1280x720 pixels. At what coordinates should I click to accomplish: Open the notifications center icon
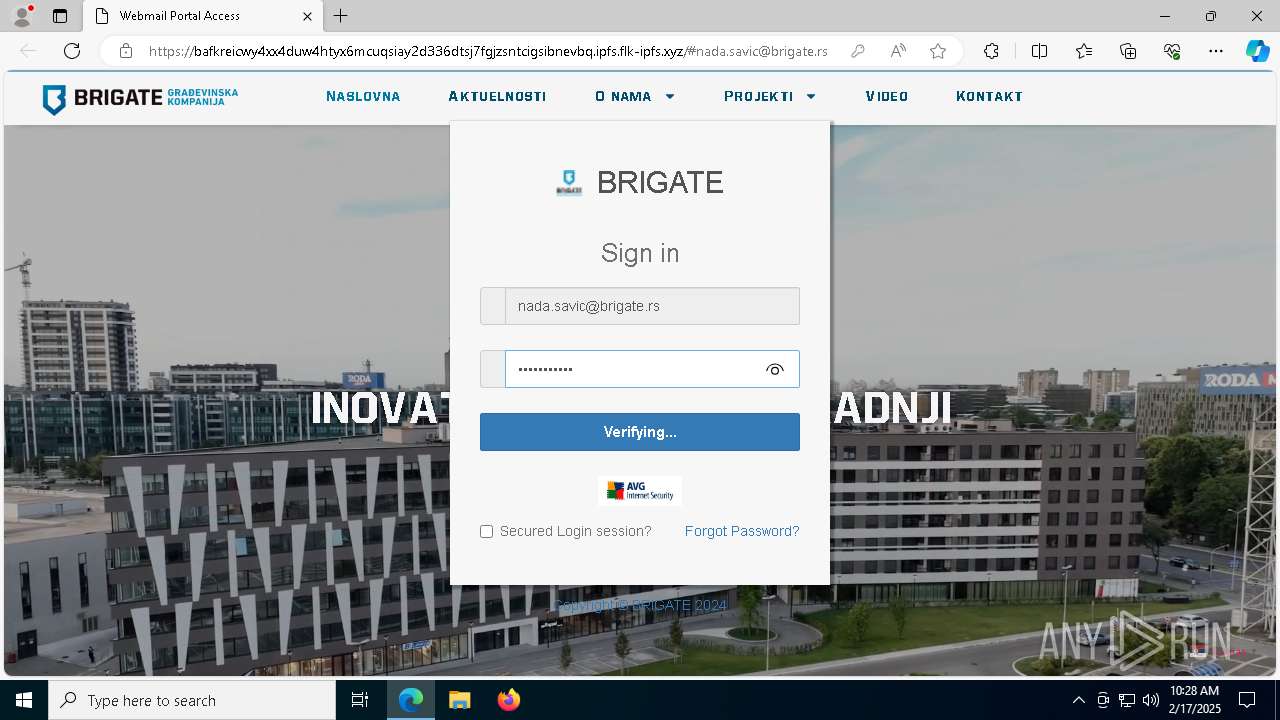click(x=1247, y=700)
